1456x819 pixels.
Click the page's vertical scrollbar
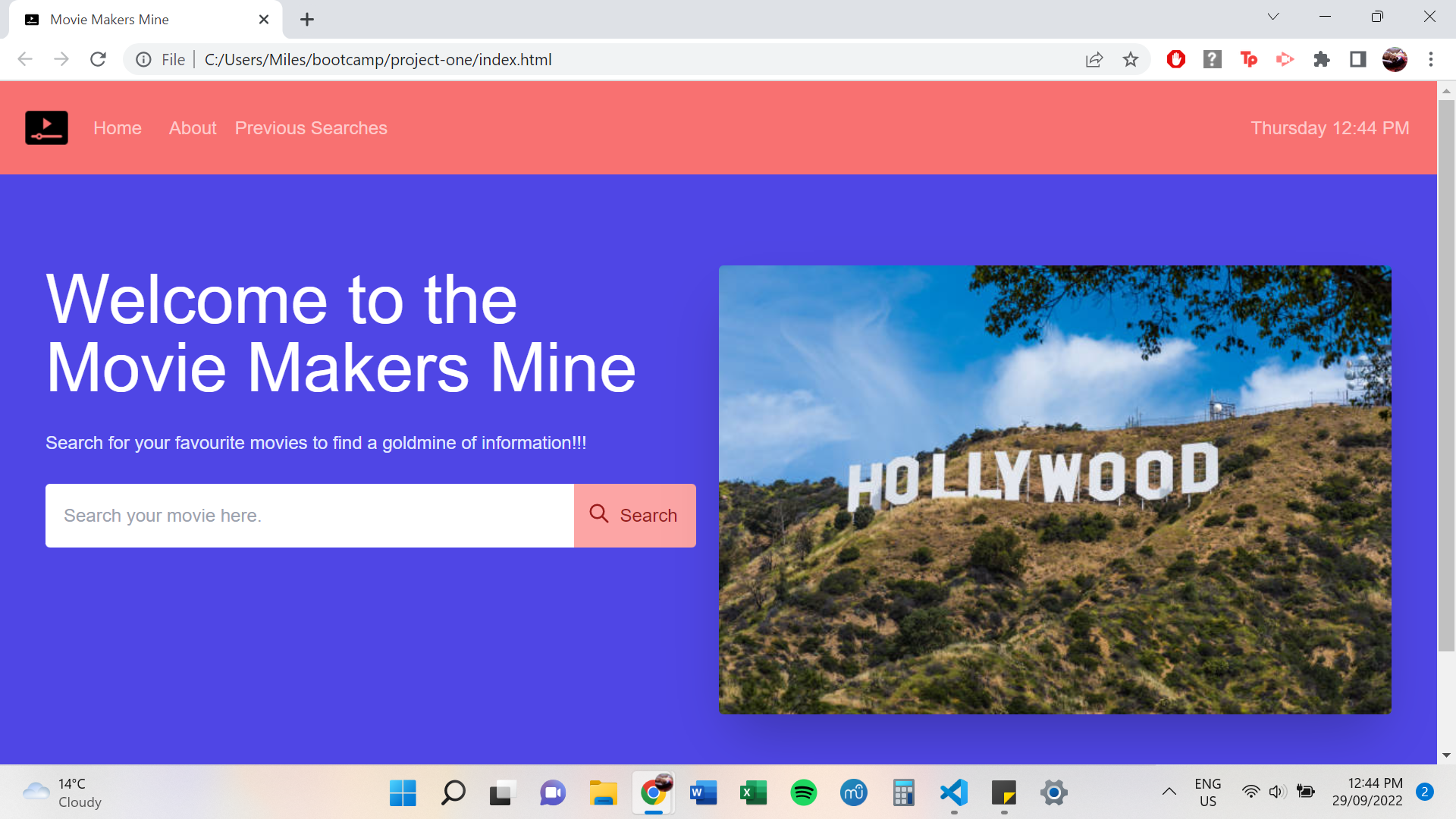click(x=1446, y=379)
